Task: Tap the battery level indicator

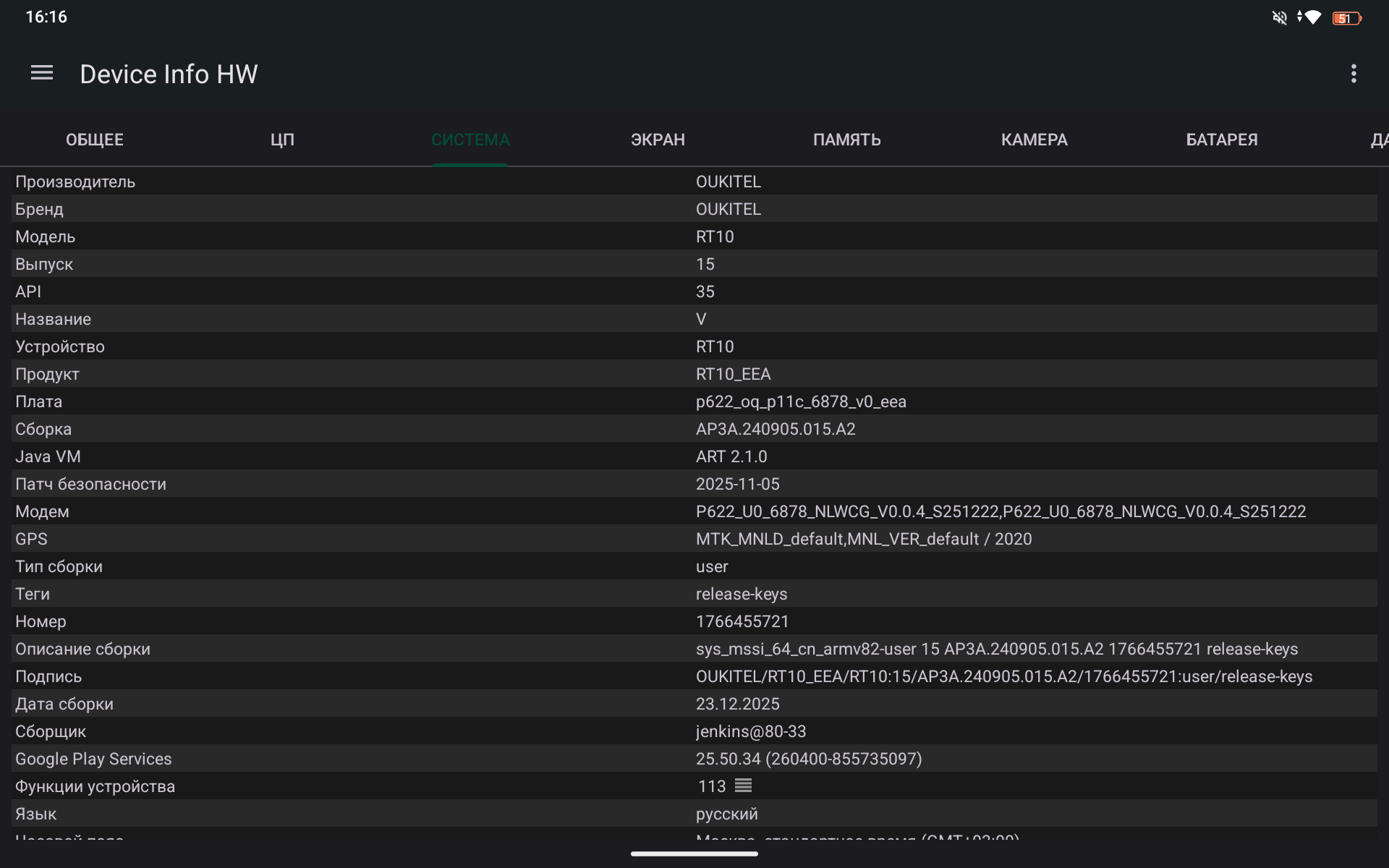Action: tap(1346, 18)
